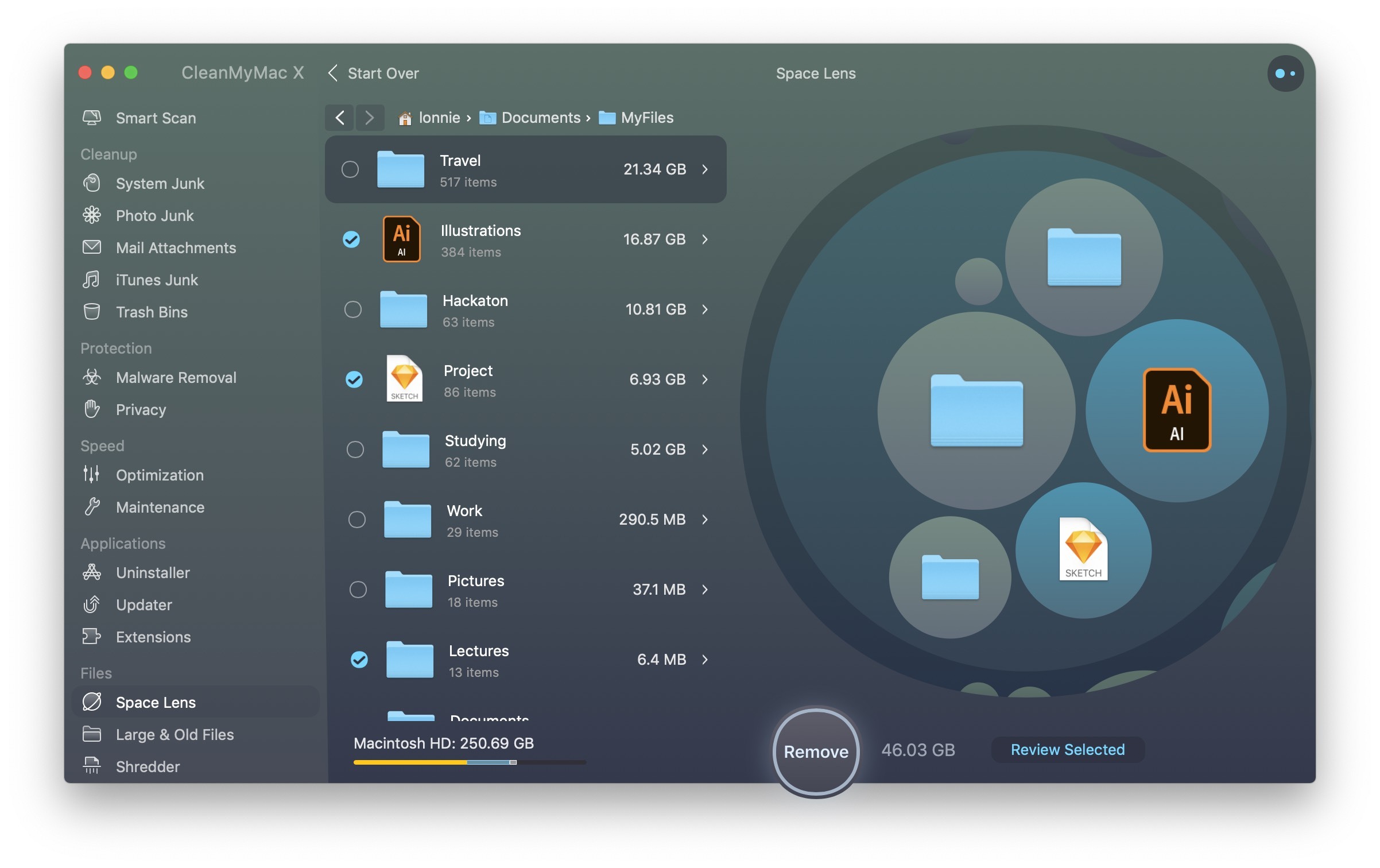
Task: Click the Trash Bins icon
Action: [x=92, y=312]
